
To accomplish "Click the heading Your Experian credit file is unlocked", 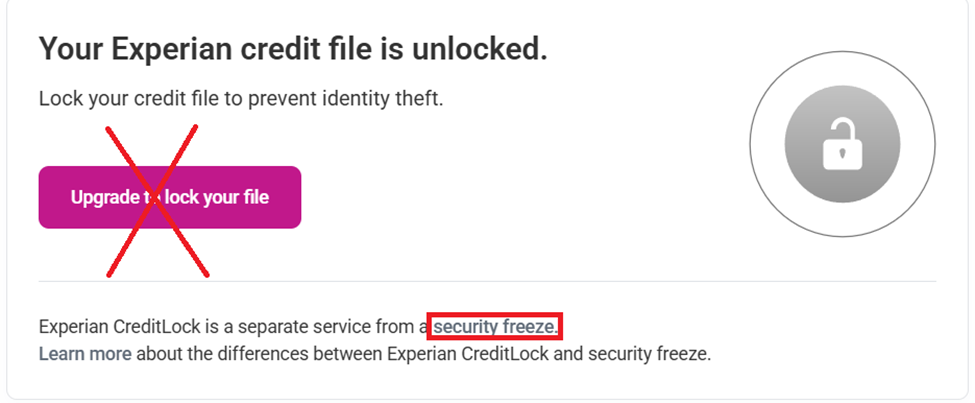I will pyautogui.click(x=292, y=49).
